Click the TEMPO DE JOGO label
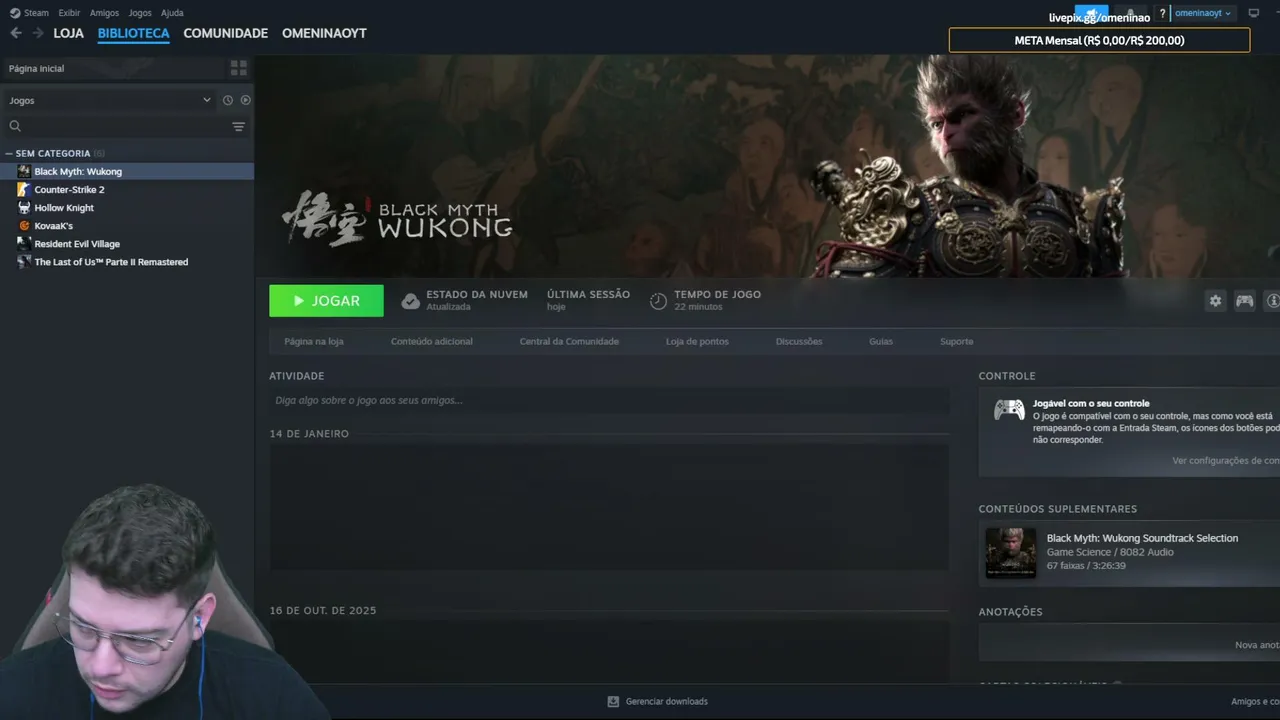 tap(717, 294)
